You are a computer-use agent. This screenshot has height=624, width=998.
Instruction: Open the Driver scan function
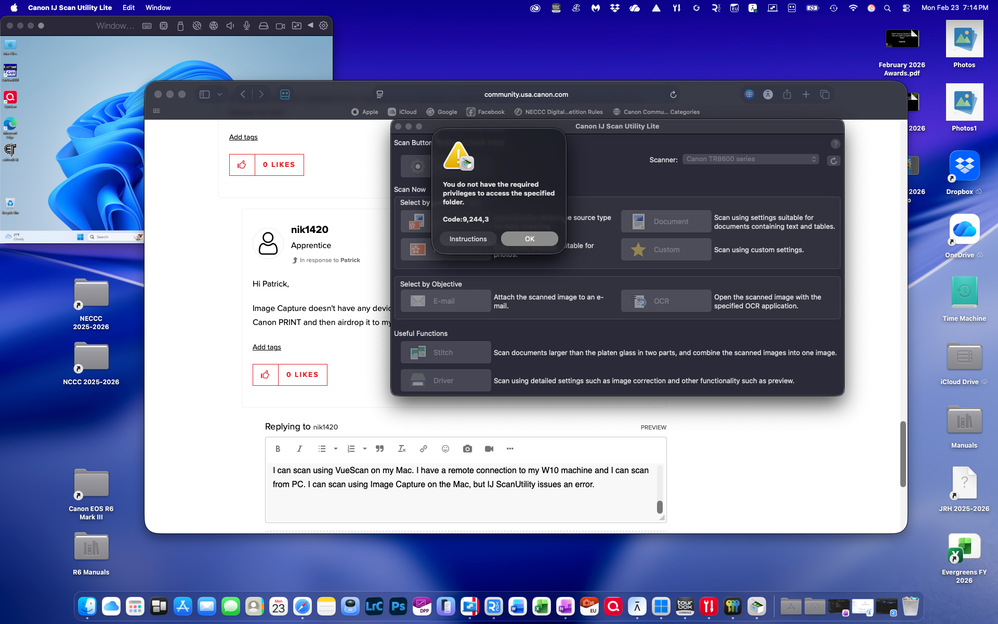446,380
